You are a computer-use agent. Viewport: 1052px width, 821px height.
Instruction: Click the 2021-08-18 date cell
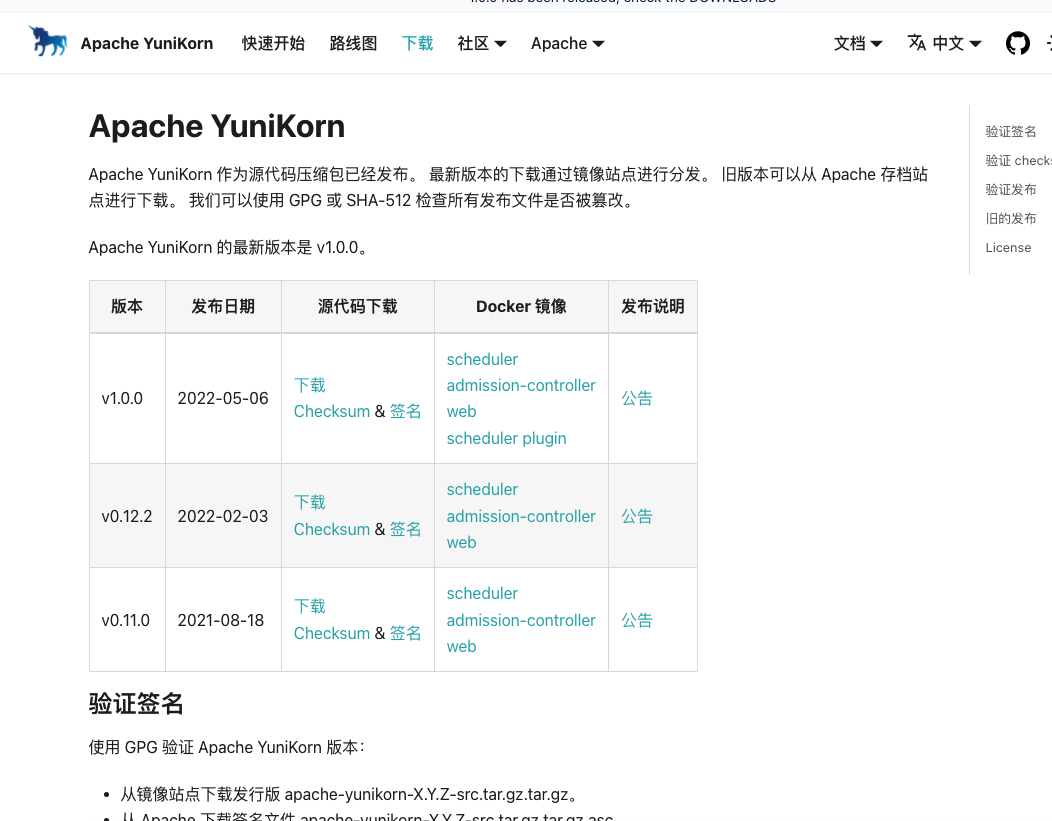tap(223, 620)
